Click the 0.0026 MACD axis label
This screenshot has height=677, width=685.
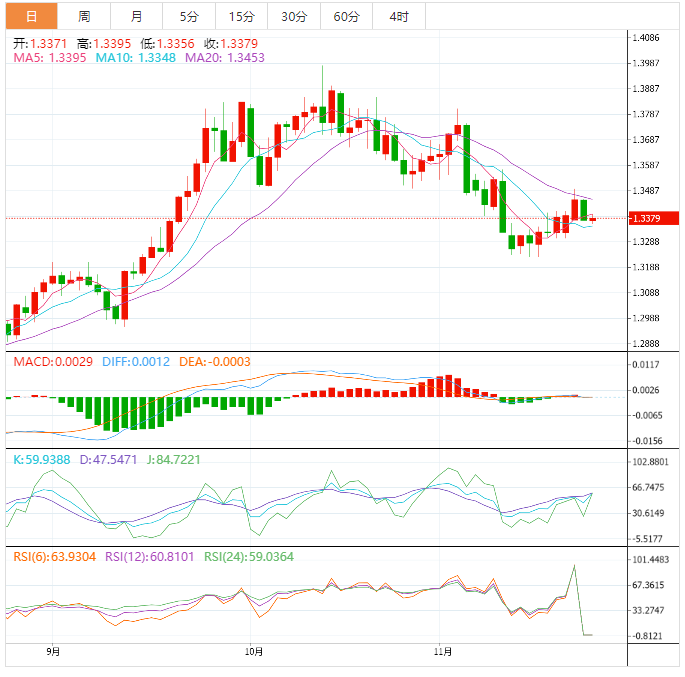[646, 390]
